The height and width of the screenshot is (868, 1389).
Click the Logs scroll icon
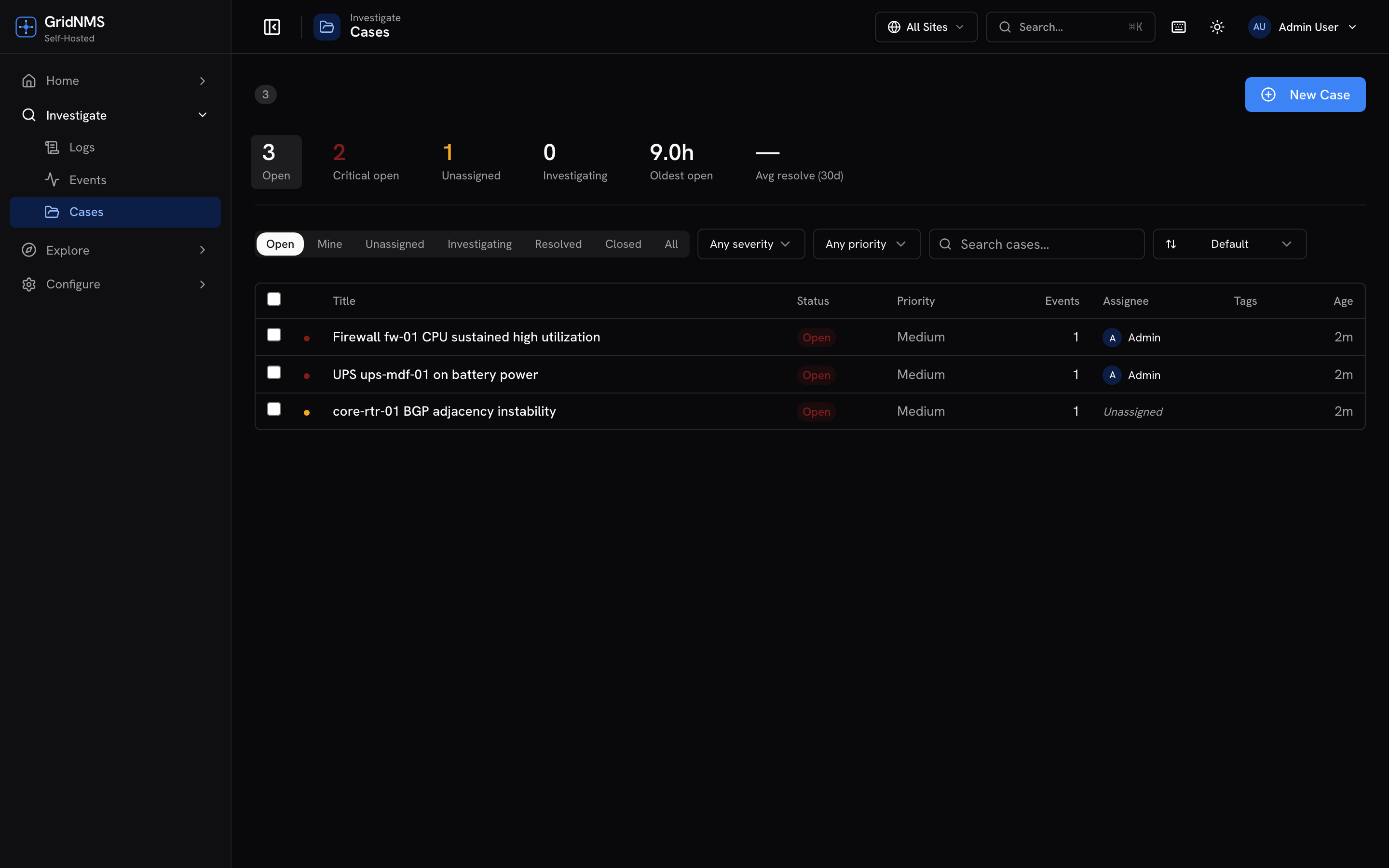(x=52, y=148)
